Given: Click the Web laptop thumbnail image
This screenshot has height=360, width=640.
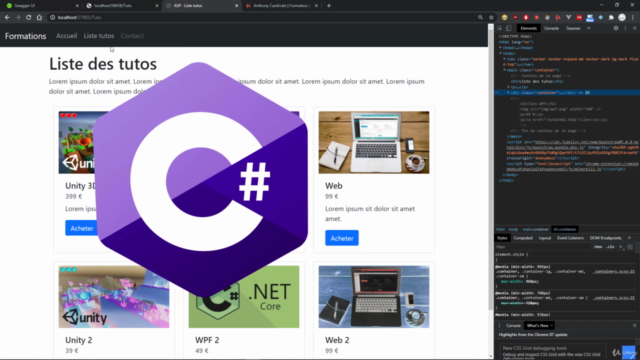Looking at the screenshot, I should tap(374, 142).
